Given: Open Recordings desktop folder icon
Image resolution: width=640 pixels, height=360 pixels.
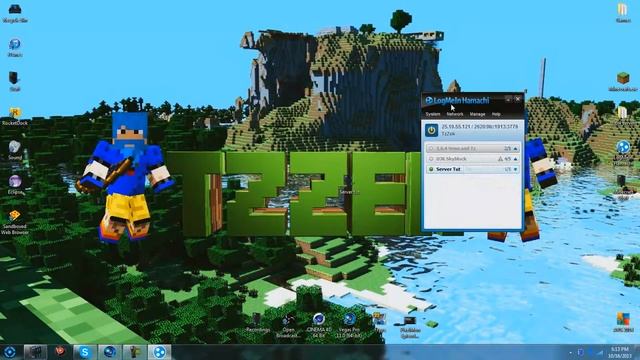Looking at the screenshot, I should (258, 323).
